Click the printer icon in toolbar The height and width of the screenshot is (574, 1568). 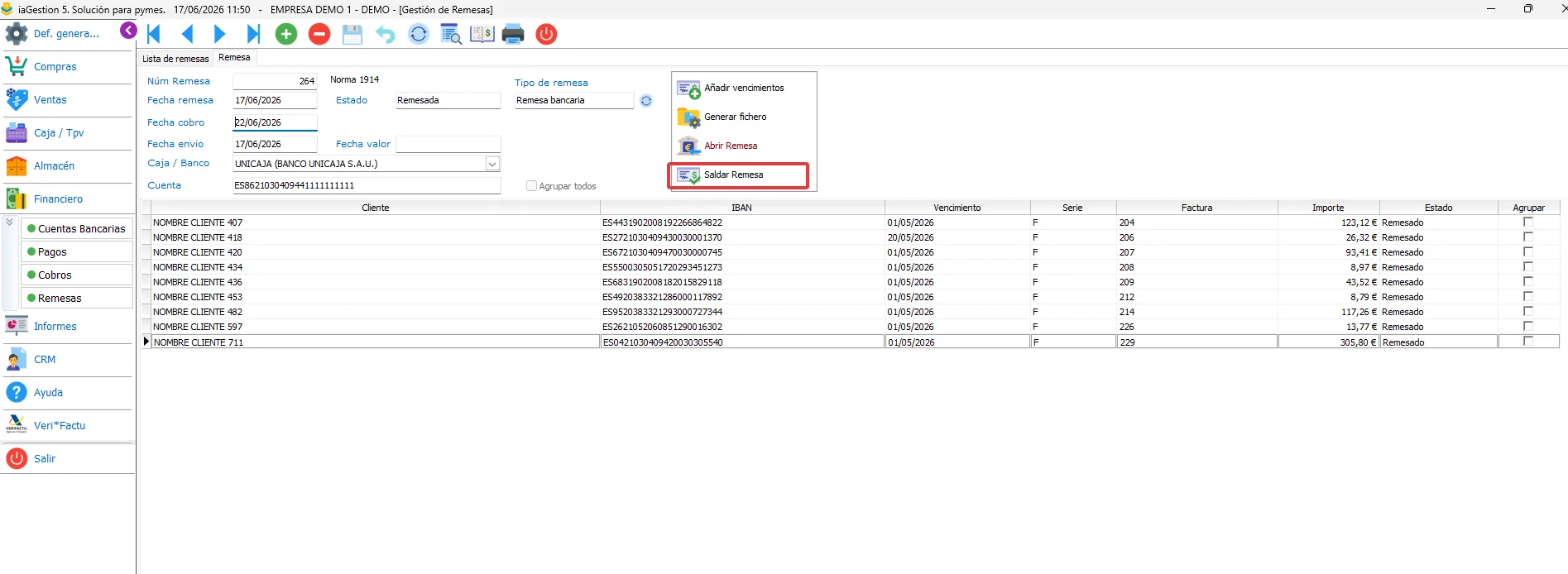[x=513, y=34]
